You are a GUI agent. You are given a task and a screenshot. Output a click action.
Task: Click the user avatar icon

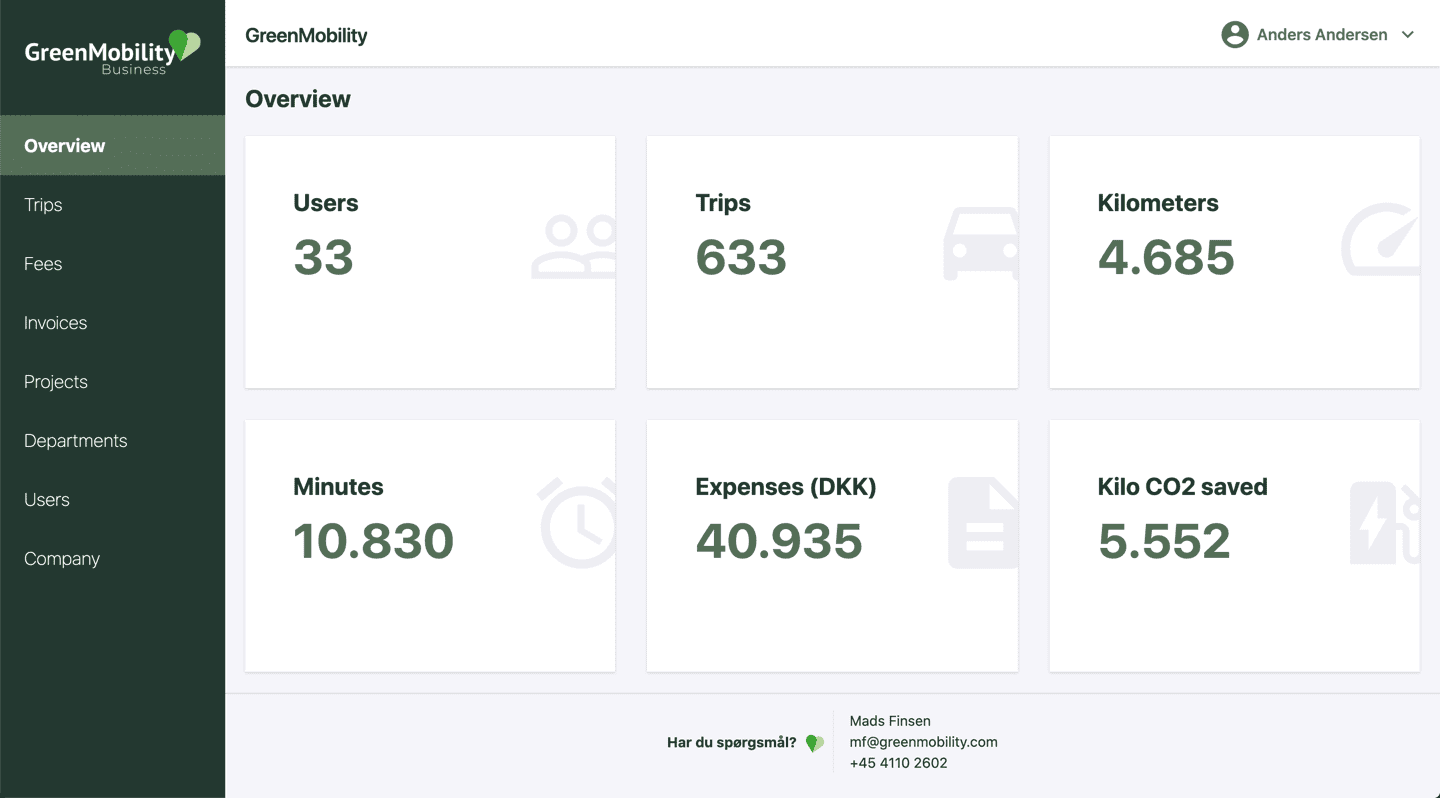point(1235,35)
